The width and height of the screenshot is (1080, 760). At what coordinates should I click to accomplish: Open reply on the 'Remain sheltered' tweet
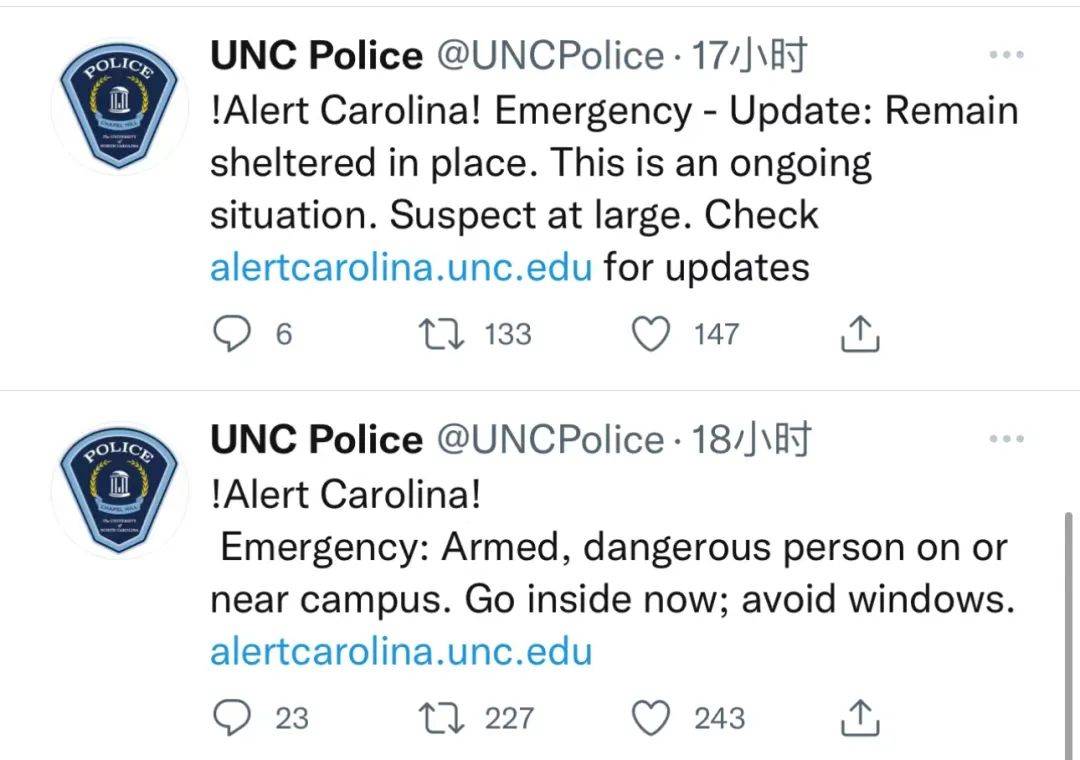[232, 334]
